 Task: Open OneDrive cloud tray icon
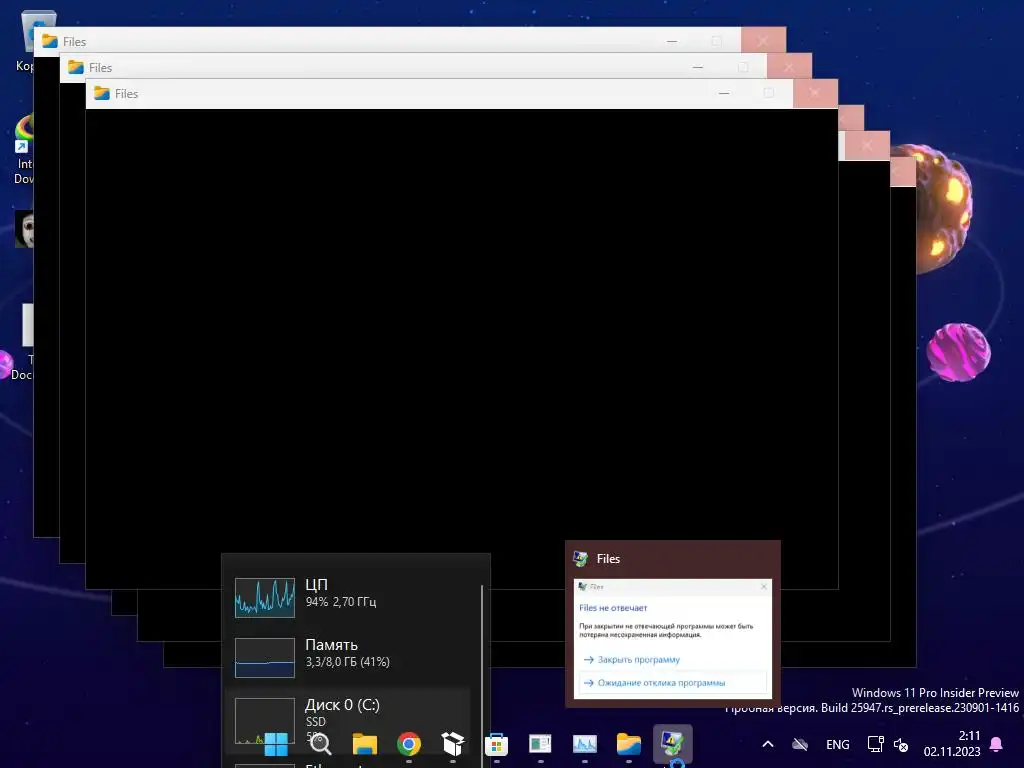[x=800, y=744]
